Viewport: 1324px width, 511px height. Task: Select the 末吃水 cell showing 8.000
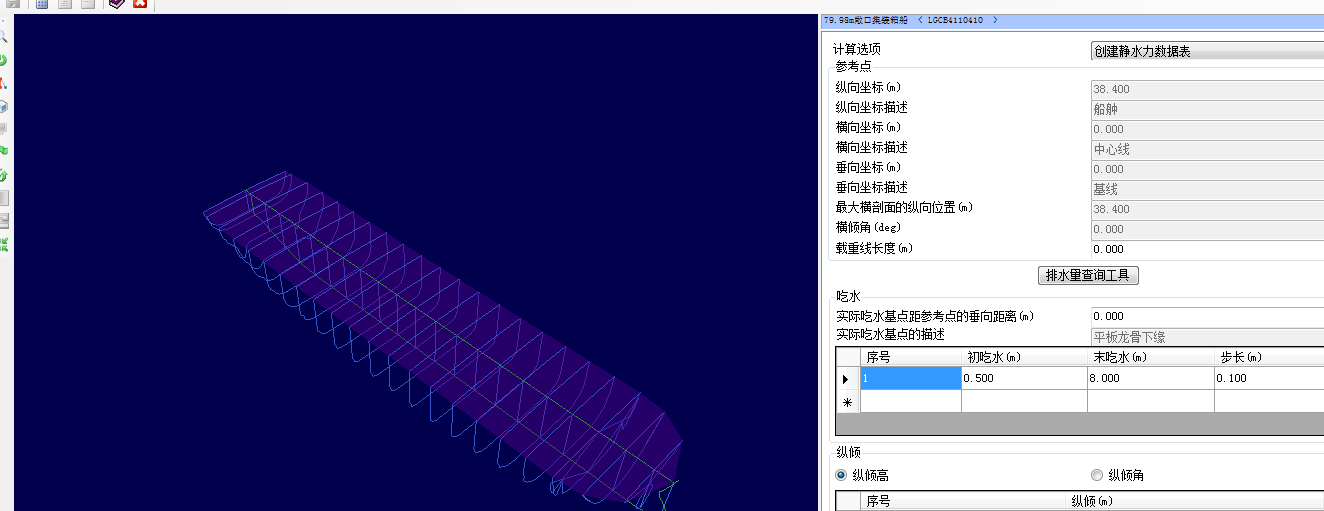(x=1150, y=379)
